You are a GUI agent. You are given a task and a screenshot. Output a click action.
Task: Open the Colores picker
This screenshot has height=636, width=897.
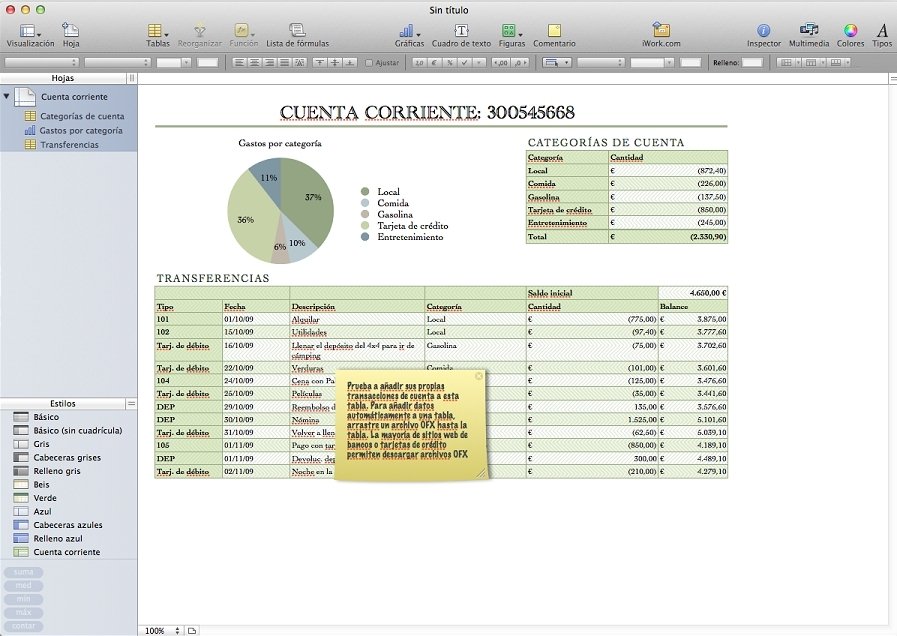click(x=850, y=35)
